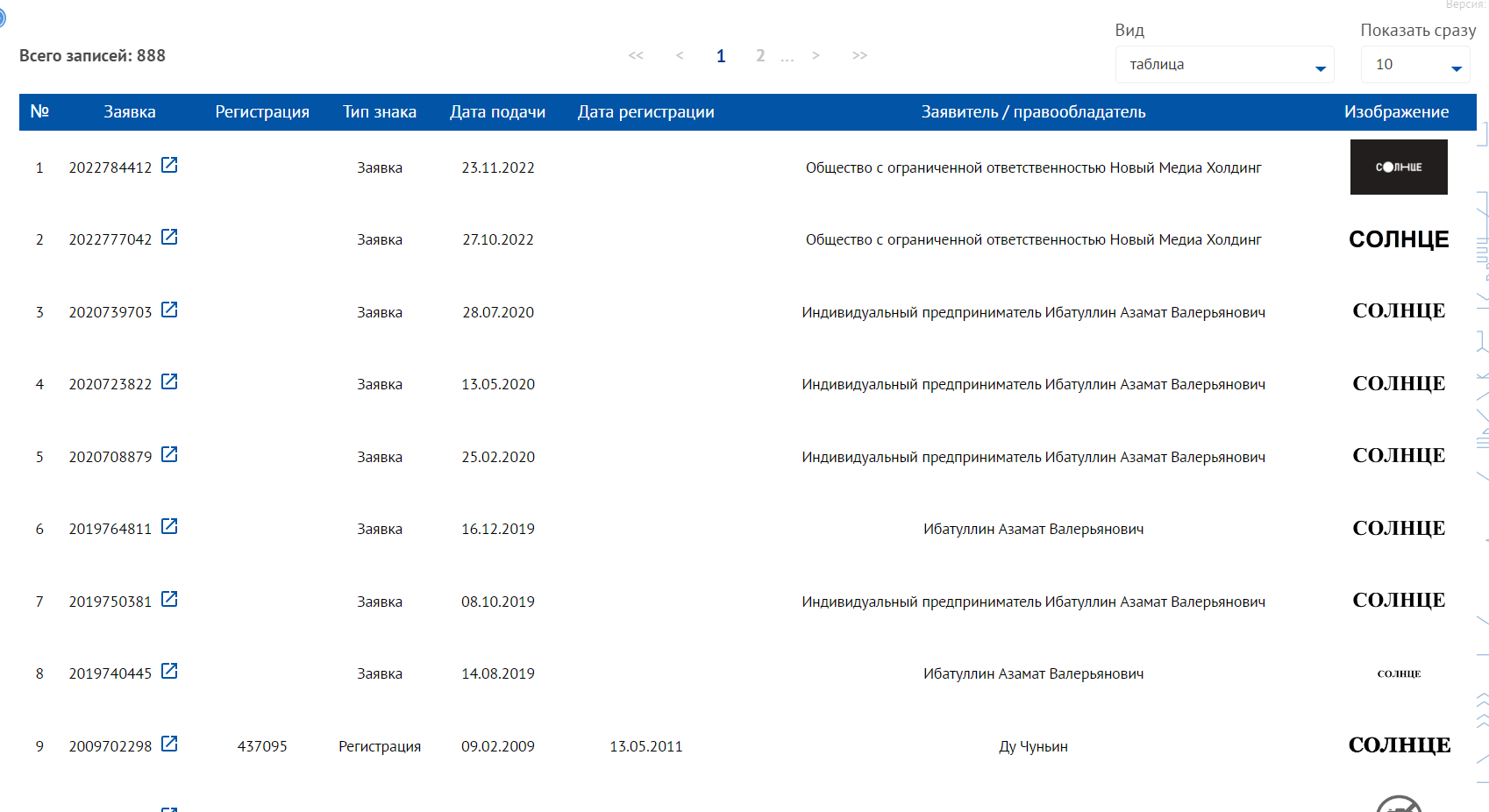Click application number 2020739703
This screenshot has height=812, width=1489.
(110, 313)
